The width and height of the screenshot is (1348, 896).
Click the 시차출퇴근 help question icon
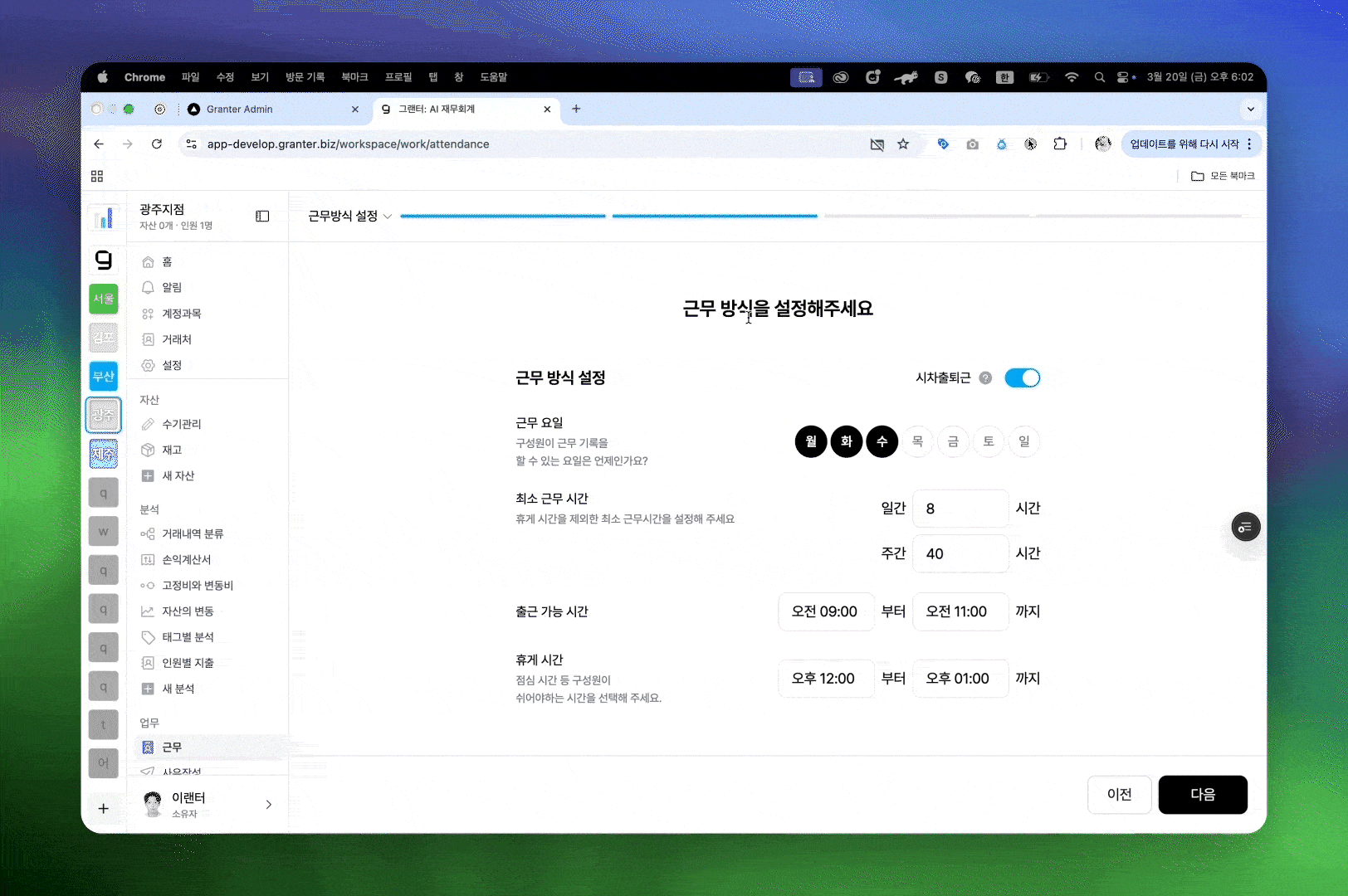click(x=985, y=378)
